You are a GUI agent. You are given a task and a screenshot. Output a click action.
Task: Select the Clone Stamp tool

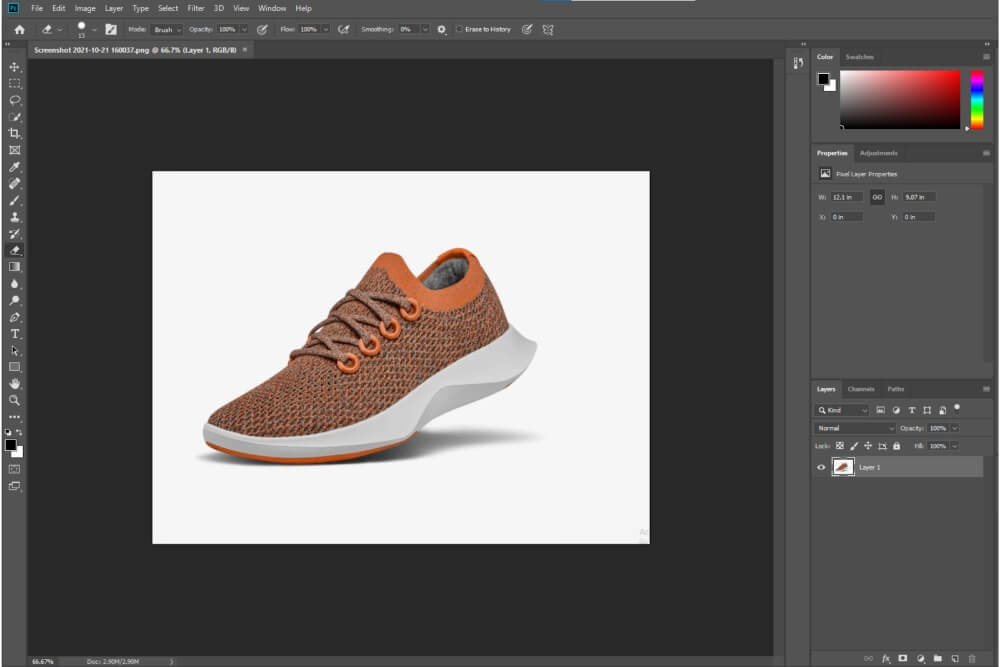coord(15,217)
